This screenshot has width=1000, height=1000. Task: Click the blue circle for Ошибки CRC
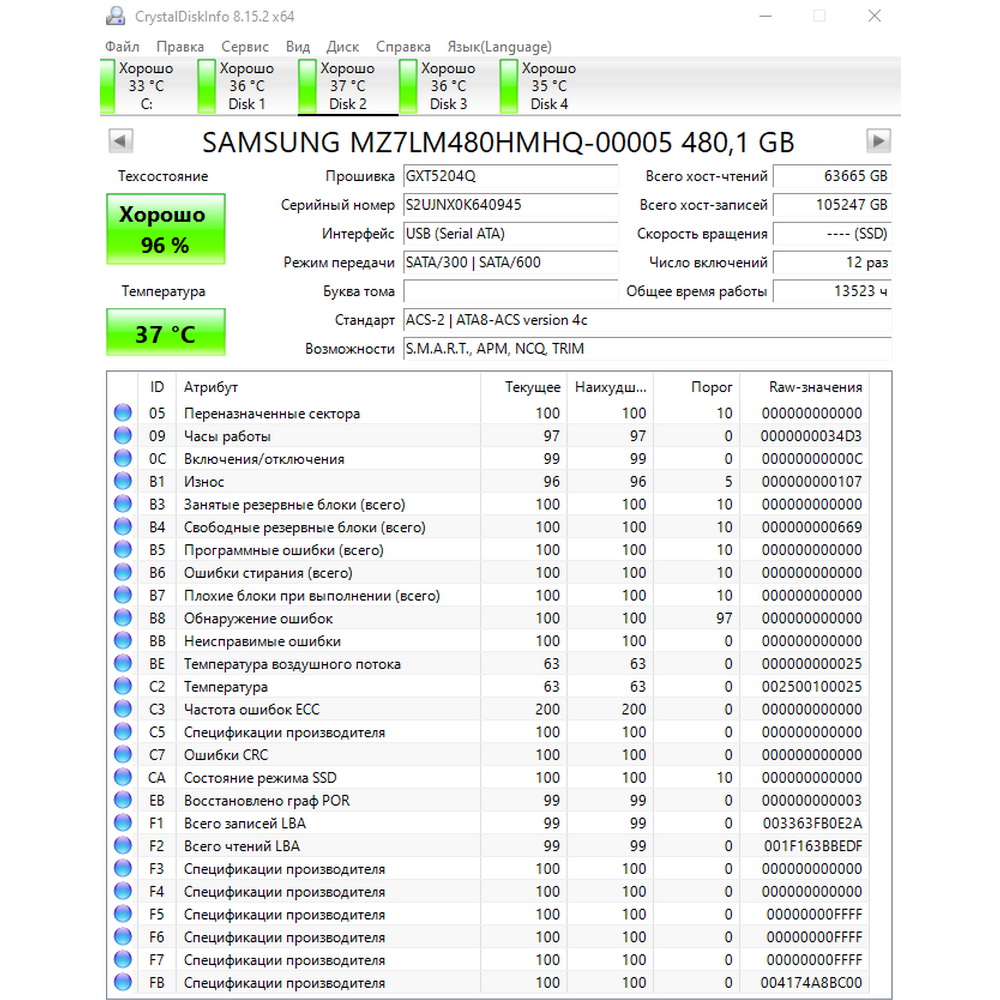tap(123, 754)
